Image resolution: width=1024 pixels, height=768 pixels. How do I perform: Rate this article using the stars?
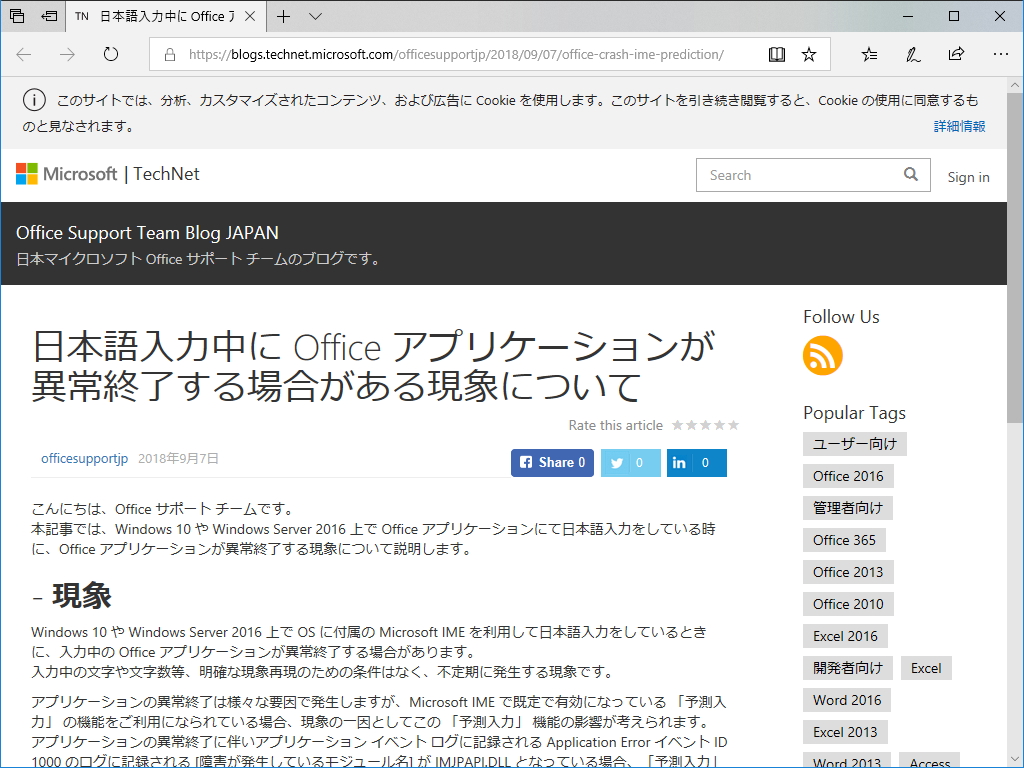tap(705, 424)
